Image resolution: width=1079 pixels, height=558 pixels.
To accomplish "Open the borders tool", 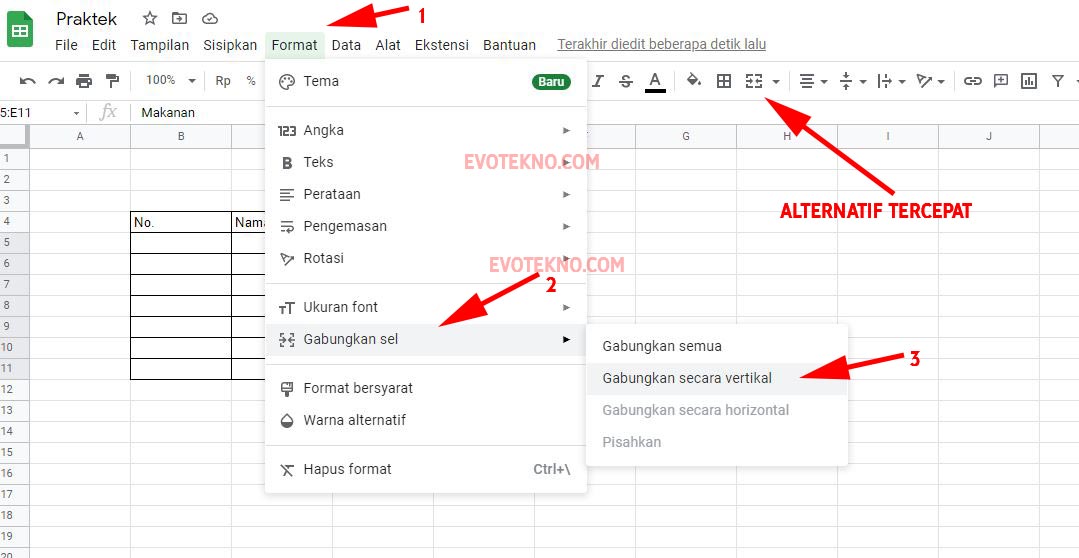I will [724, 81].
